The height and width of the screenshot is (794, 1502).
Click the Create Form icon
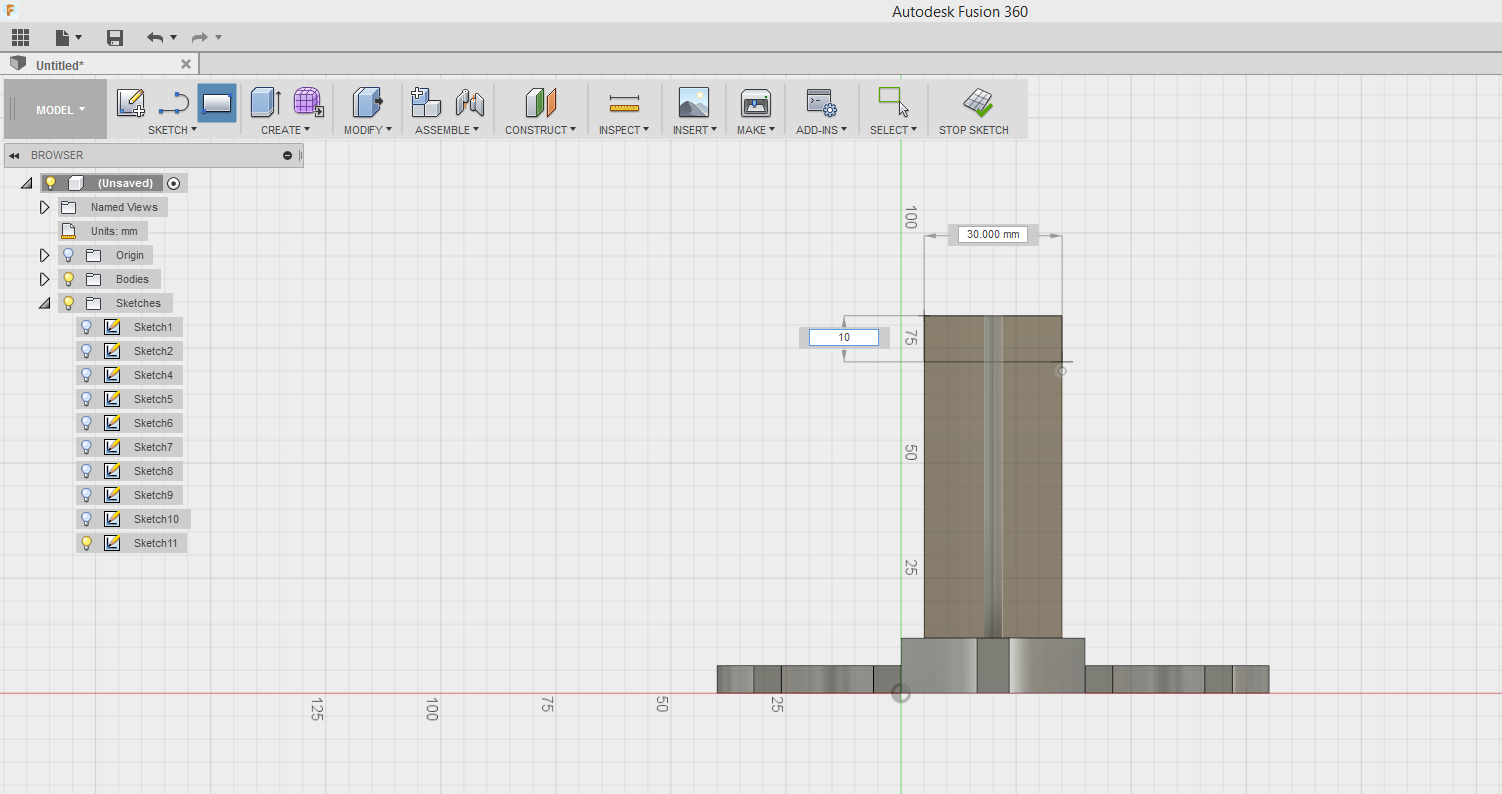click(308, 102)
